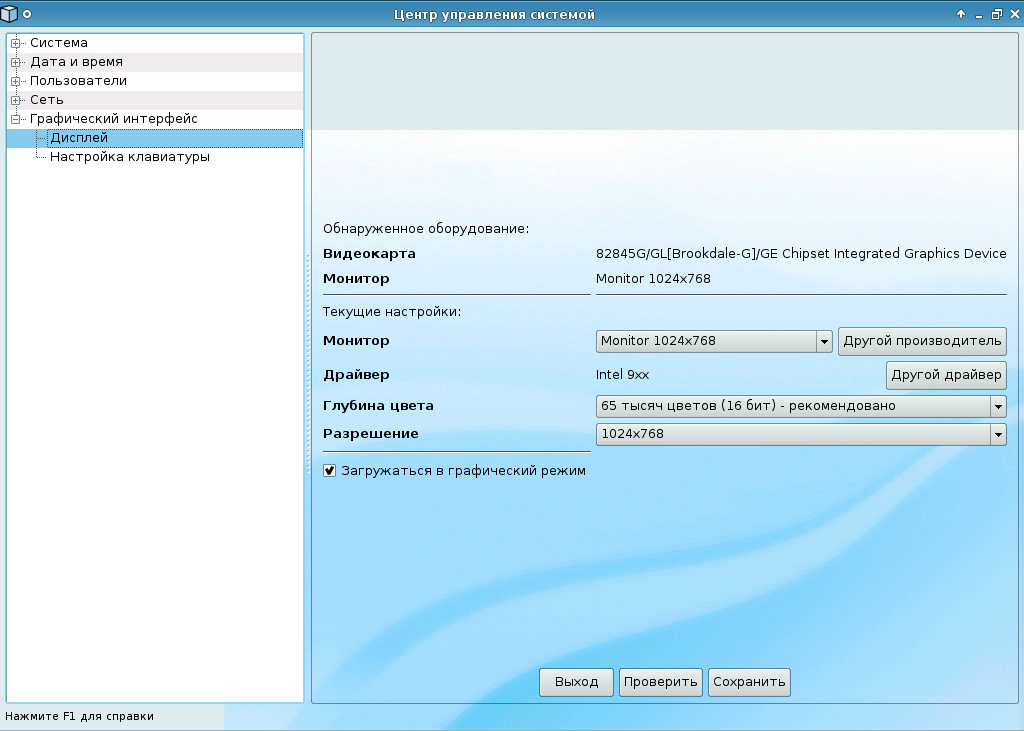The height and width of the screenshot is (731, 1024).
Task: Click the application cube icon in titlebar
Action: pos(9,14)
